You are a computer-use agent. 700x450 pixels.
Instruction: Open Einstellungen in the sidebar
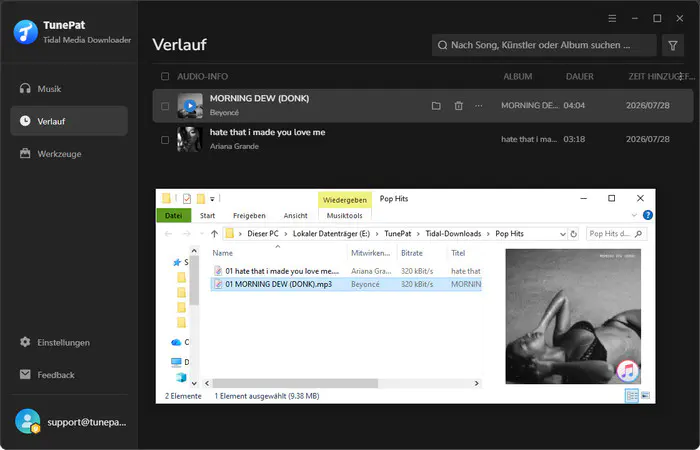coord(69,342)
